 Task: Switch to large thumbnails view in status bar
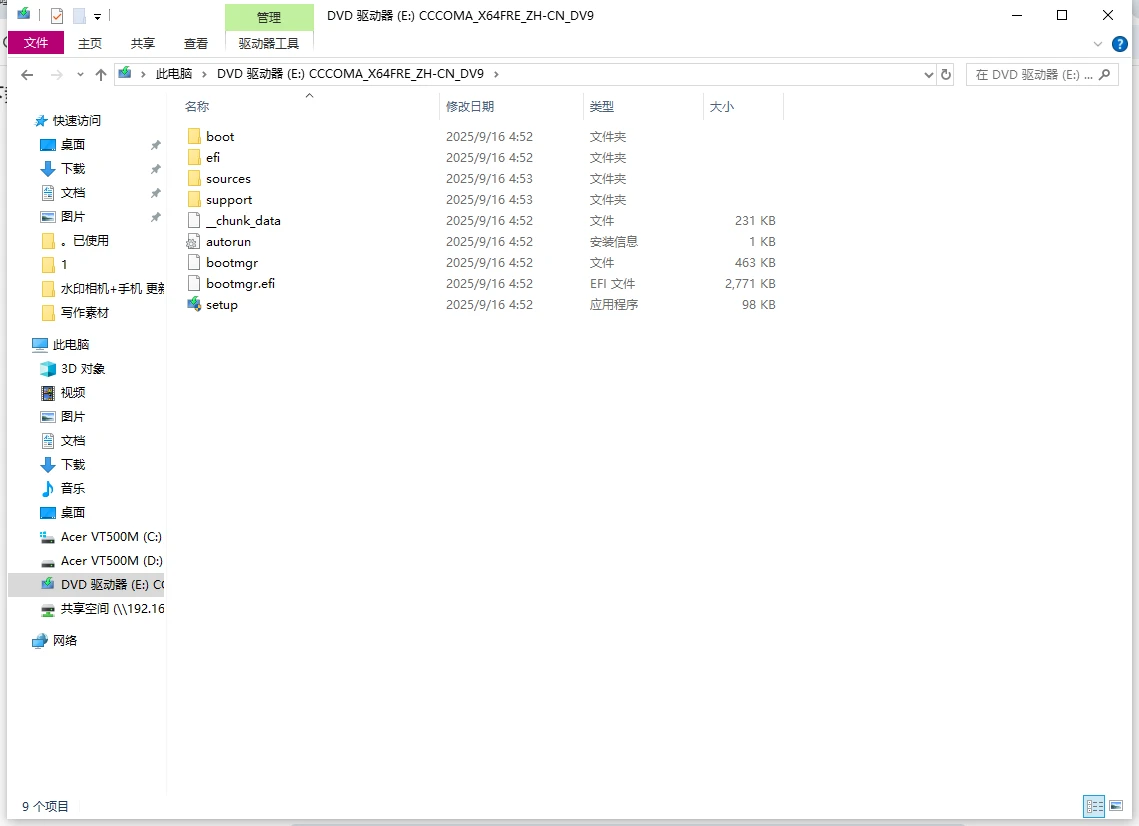point(1117,806)
